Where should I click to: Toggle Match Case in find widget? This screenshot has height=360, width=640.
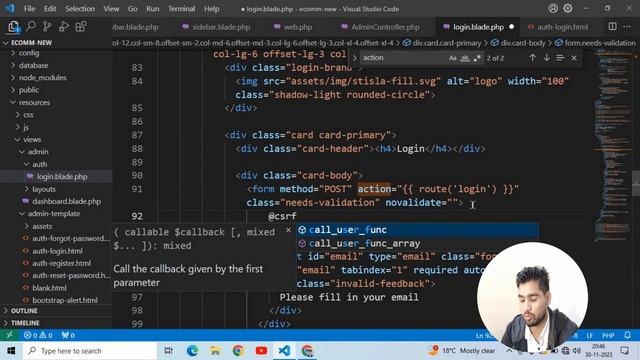point(452,58)
